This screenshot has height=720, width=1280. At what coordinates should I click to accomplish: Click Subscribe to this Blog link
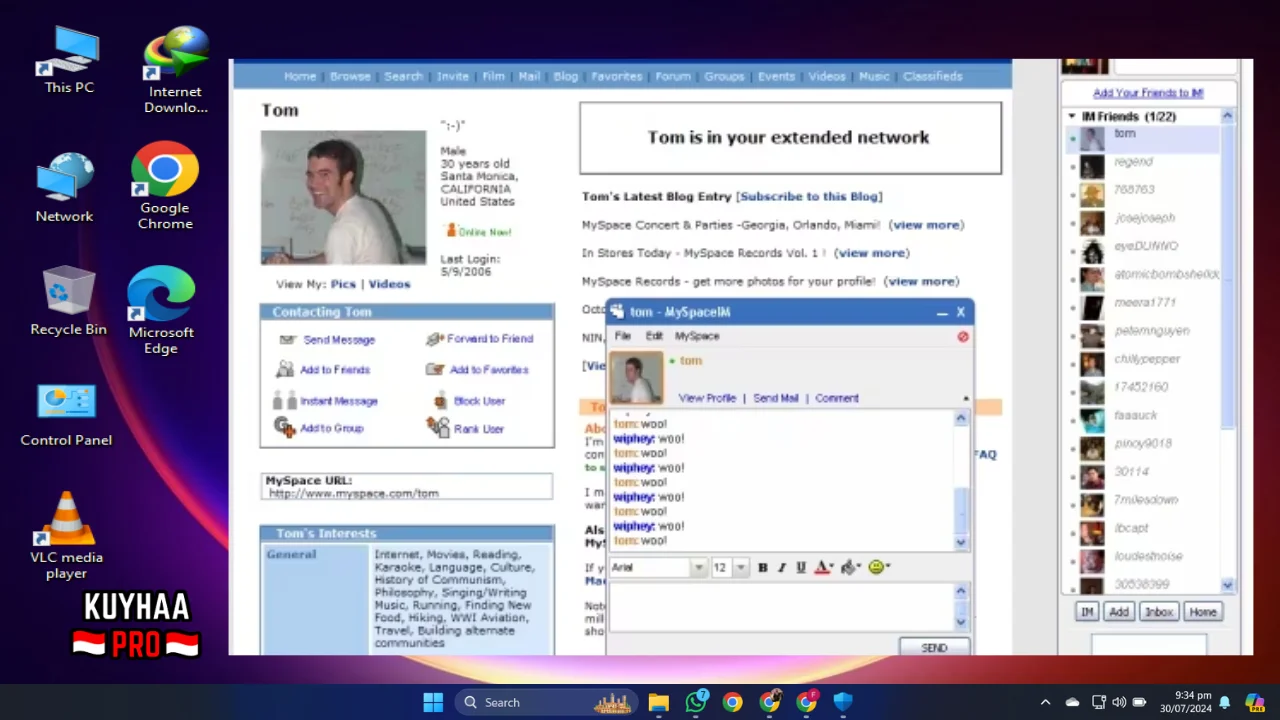coord(809,197)
